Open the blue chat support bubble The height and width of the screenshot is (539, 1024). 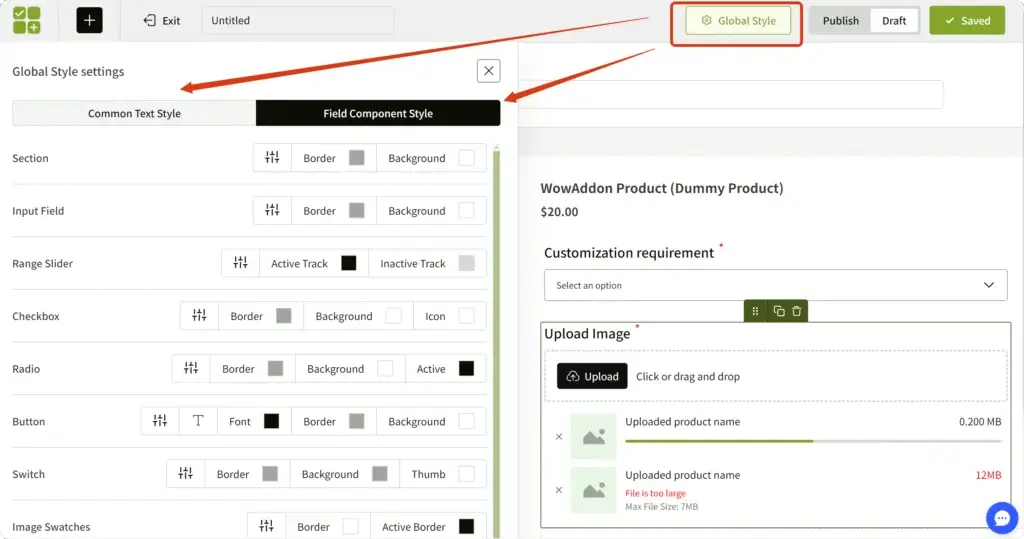pyautogui.click(x=1001, y=517)
